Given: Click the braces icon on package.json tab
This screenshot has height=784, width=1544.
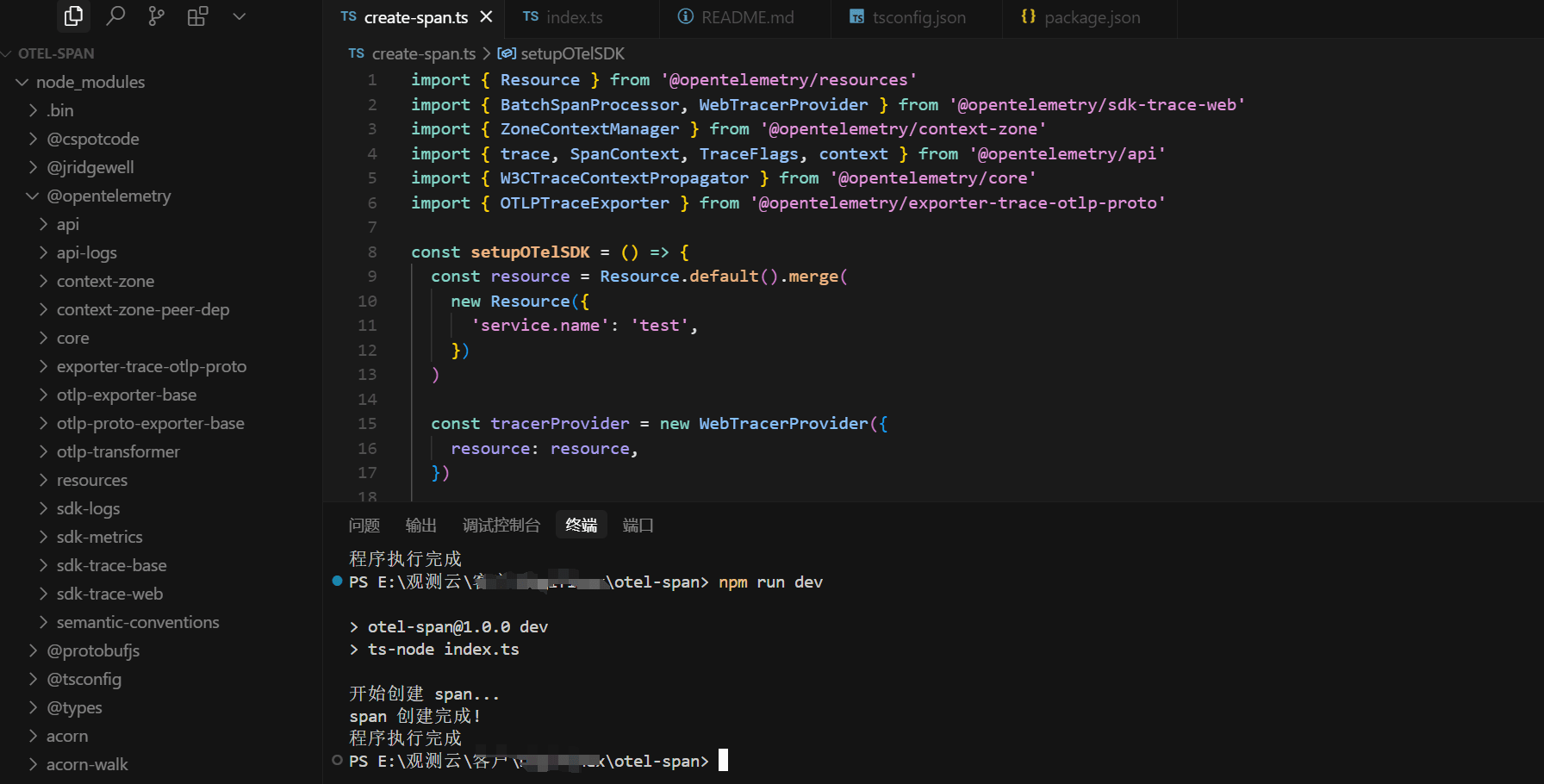Looking at the screenshot, I should tap(1028, 16).
